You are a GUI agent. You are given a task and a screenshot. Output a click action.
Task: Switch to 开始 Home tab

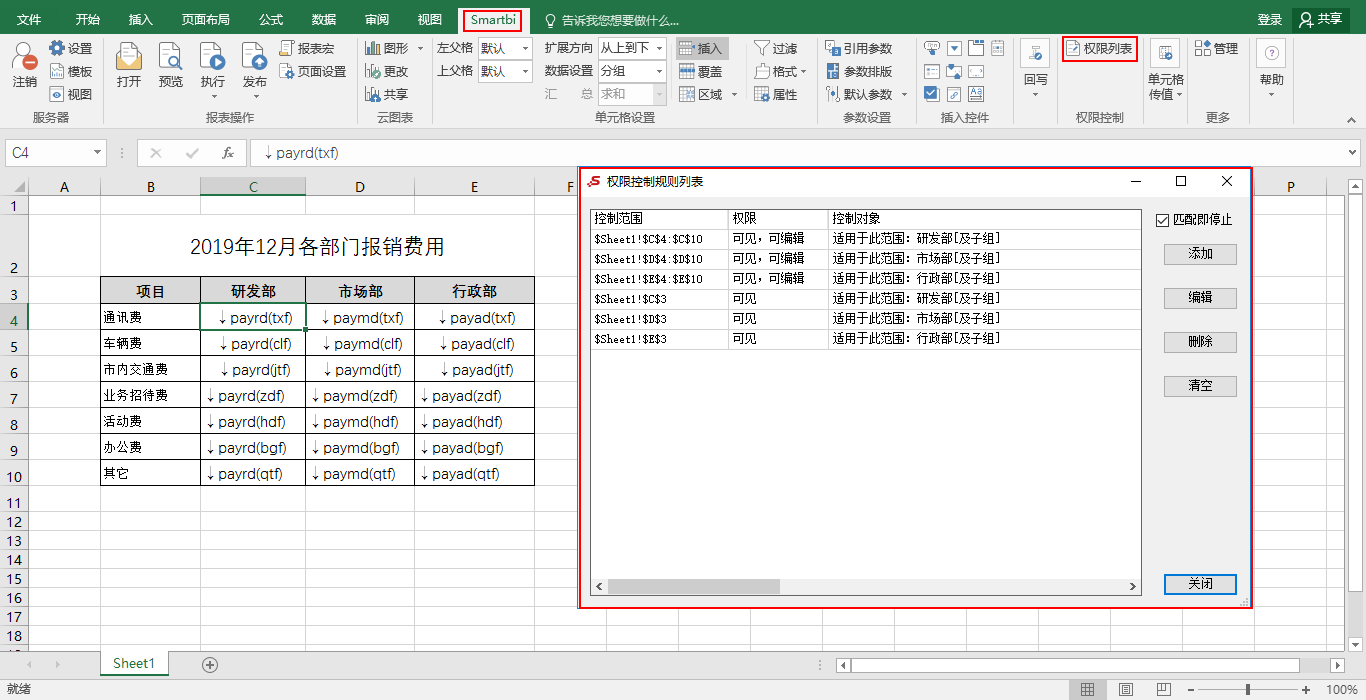tap(88, 20)
